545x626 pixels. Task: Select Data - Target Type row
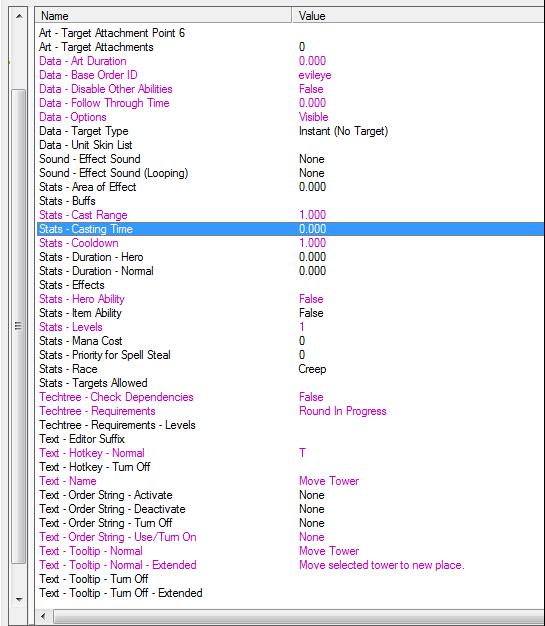click(290, 131)
